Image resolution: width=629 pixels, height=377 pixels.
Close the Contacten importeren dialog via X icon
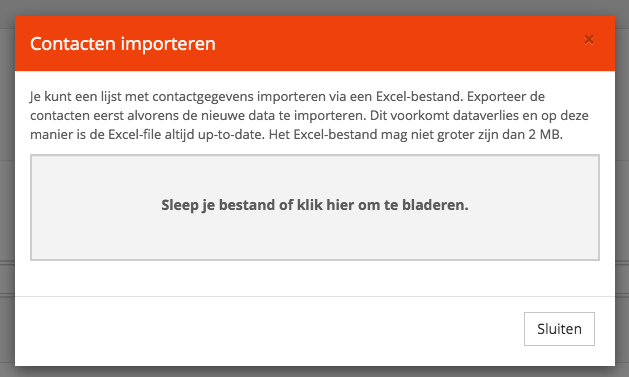click(x=588, y=40)
